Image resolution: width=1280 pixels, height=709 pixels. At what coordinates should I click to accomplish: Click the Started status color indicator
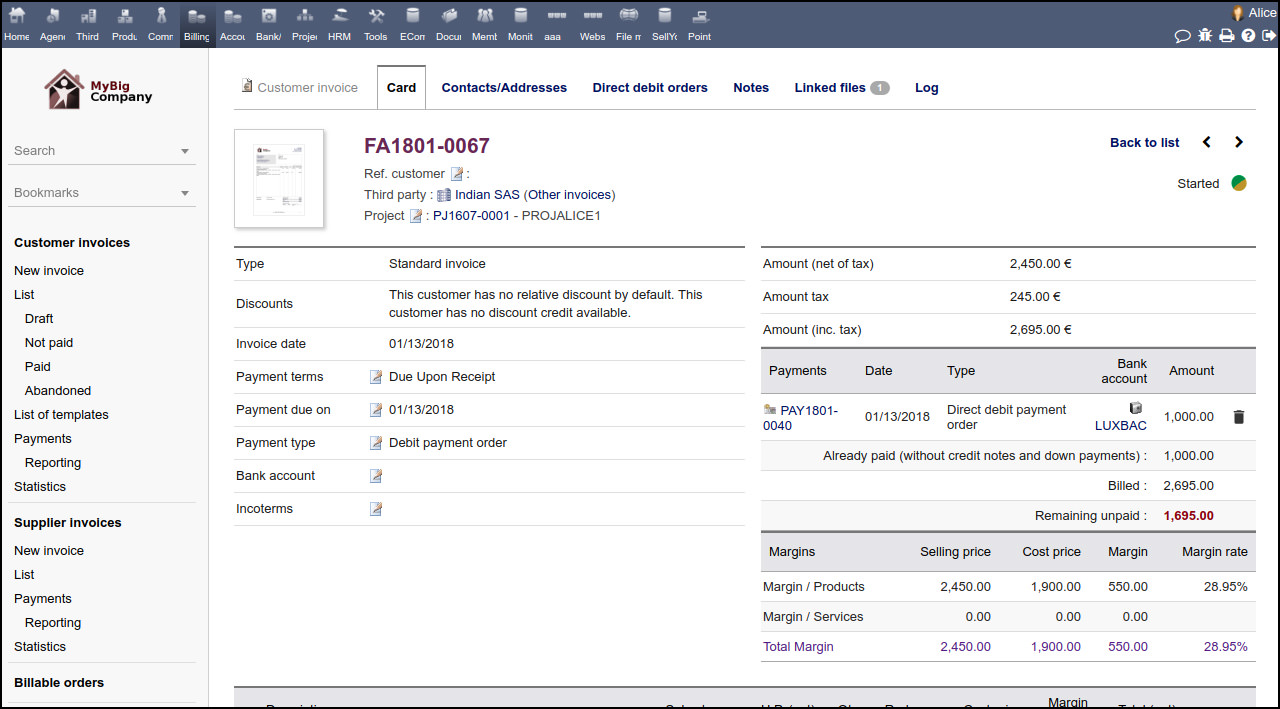(1239, 184)
